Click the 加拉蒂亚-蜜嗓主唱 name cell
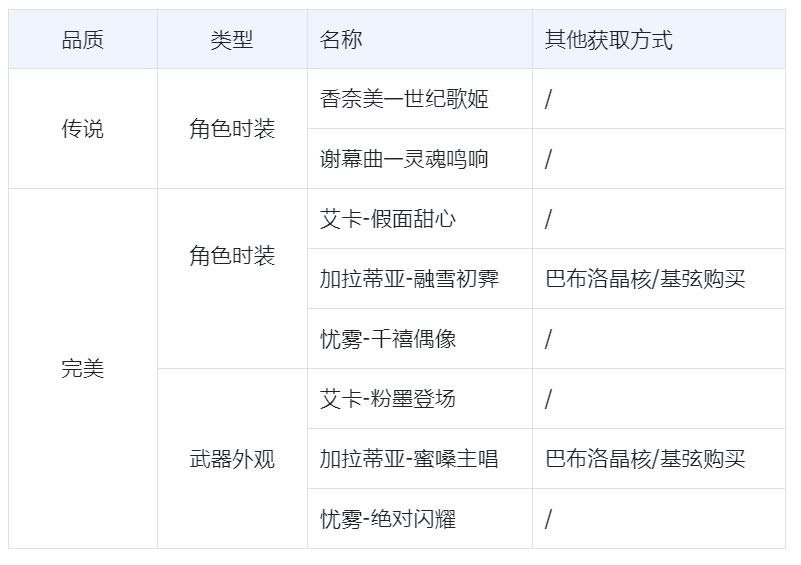This screenshot has width=801, height=565. 409,459
